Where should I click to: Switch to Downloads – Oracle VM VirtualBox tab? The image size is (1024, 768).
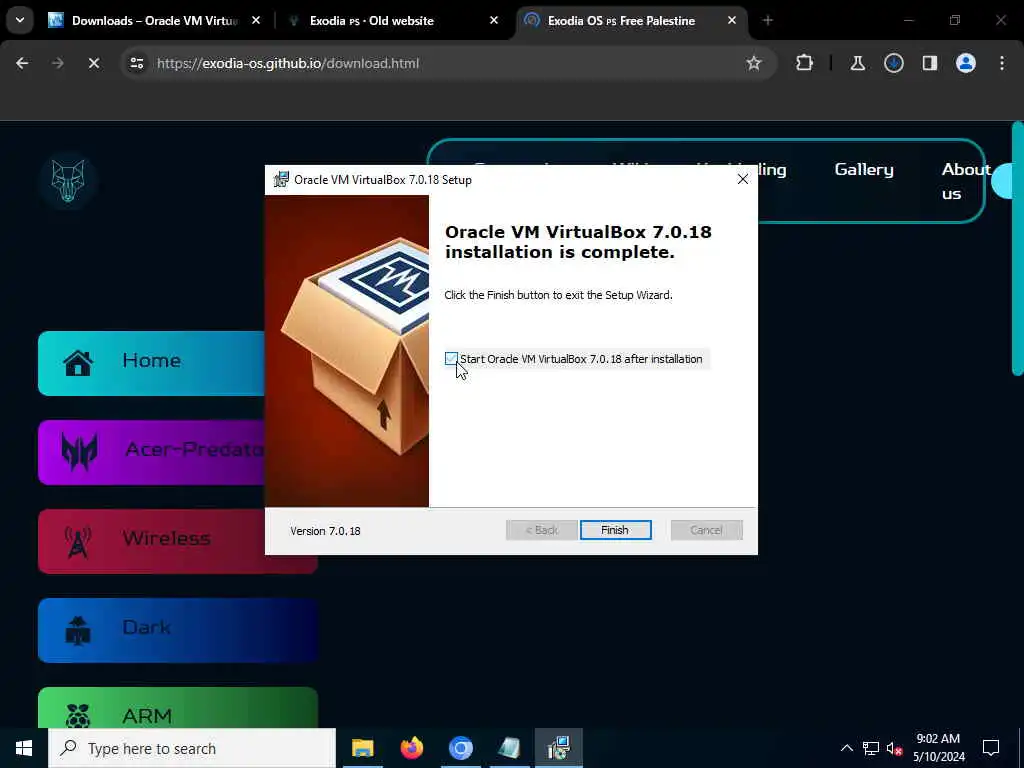coord(155,21)
